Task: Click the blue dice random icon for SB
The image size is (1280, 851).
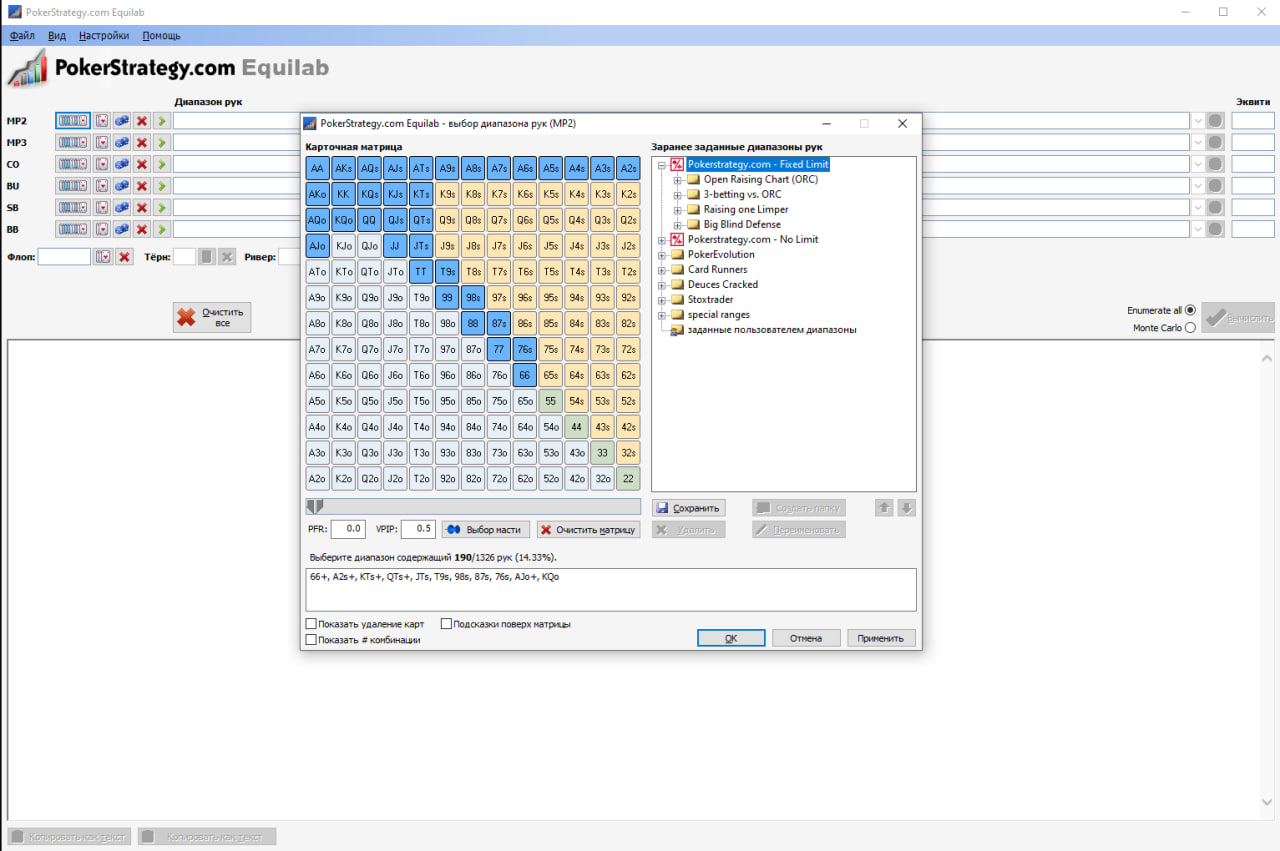Action: pos(122,207)
